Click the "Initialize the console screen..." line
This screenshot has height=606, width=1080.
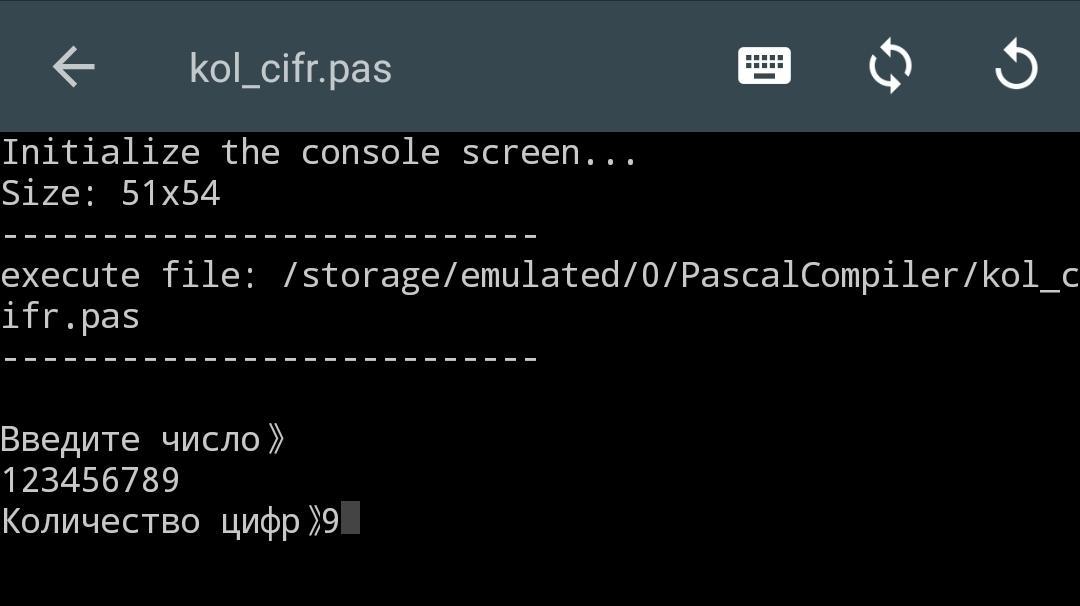pyautogui.click(x=318, y=153)
